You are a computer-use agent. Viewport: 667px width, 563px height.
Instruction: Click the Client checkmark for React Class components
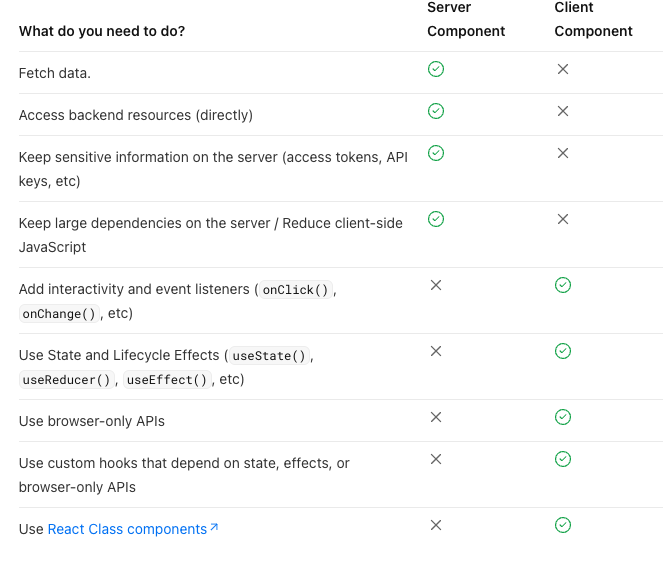click(563, 525)
